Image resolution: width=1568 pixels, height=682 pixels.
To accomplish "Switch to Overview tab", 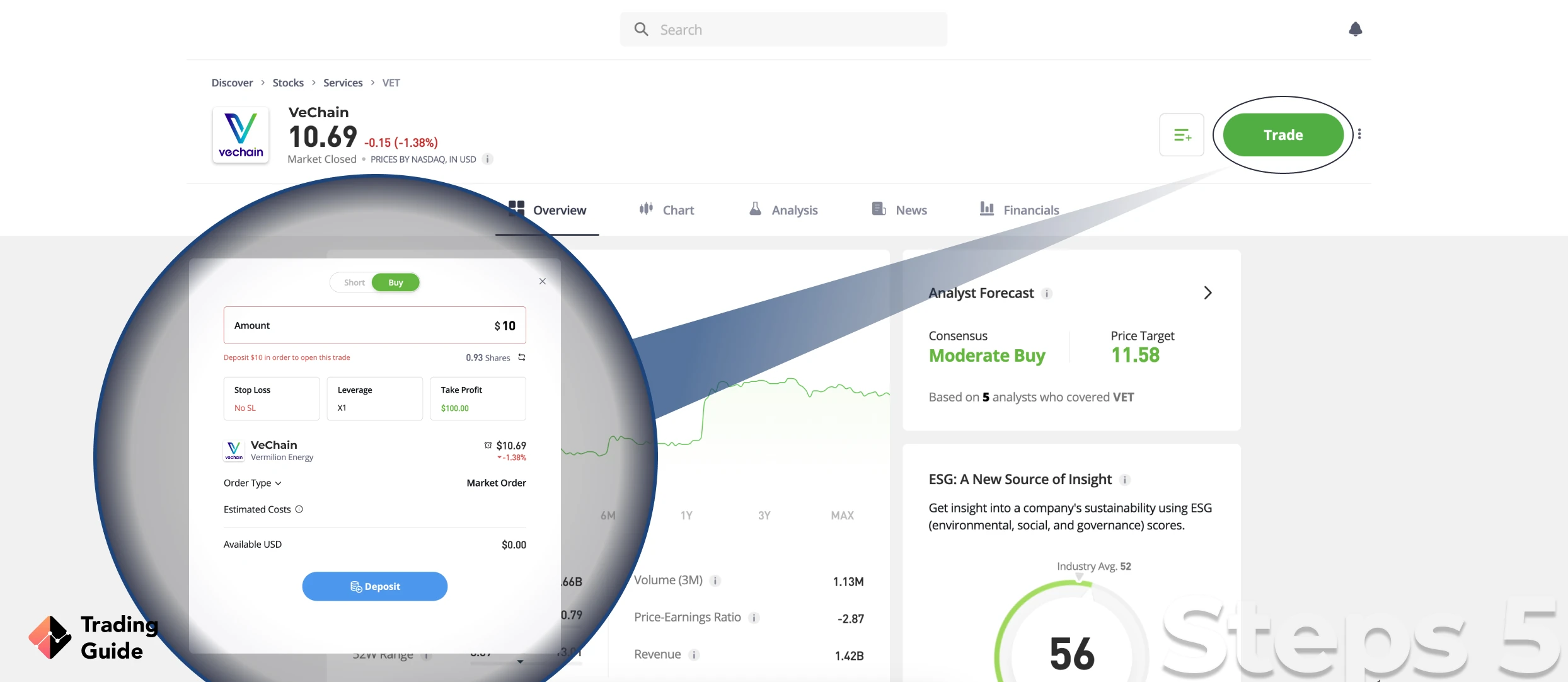I will 547,210.
